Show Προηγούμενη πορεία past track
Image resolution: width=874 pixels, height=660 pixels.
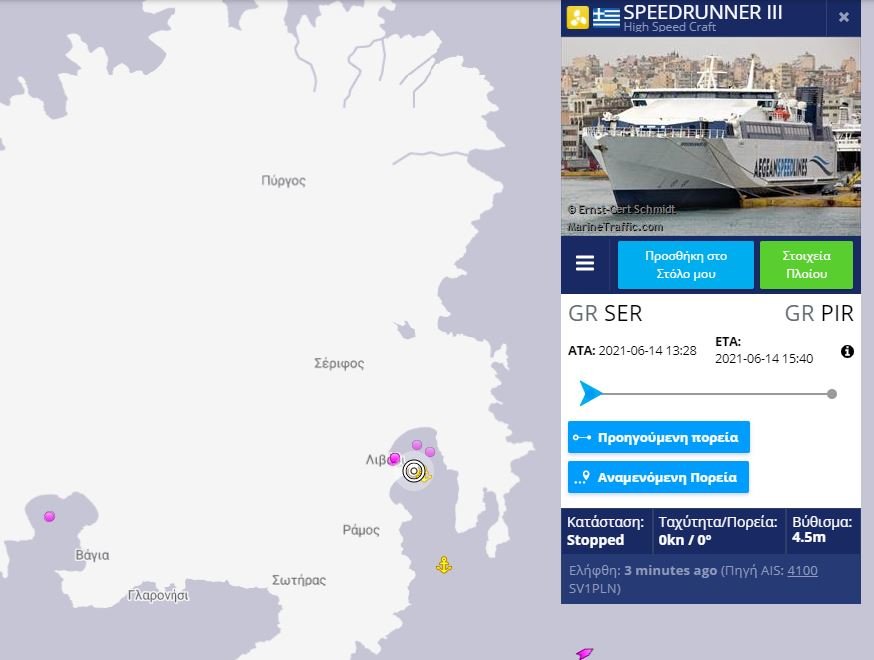pos(658,437)
